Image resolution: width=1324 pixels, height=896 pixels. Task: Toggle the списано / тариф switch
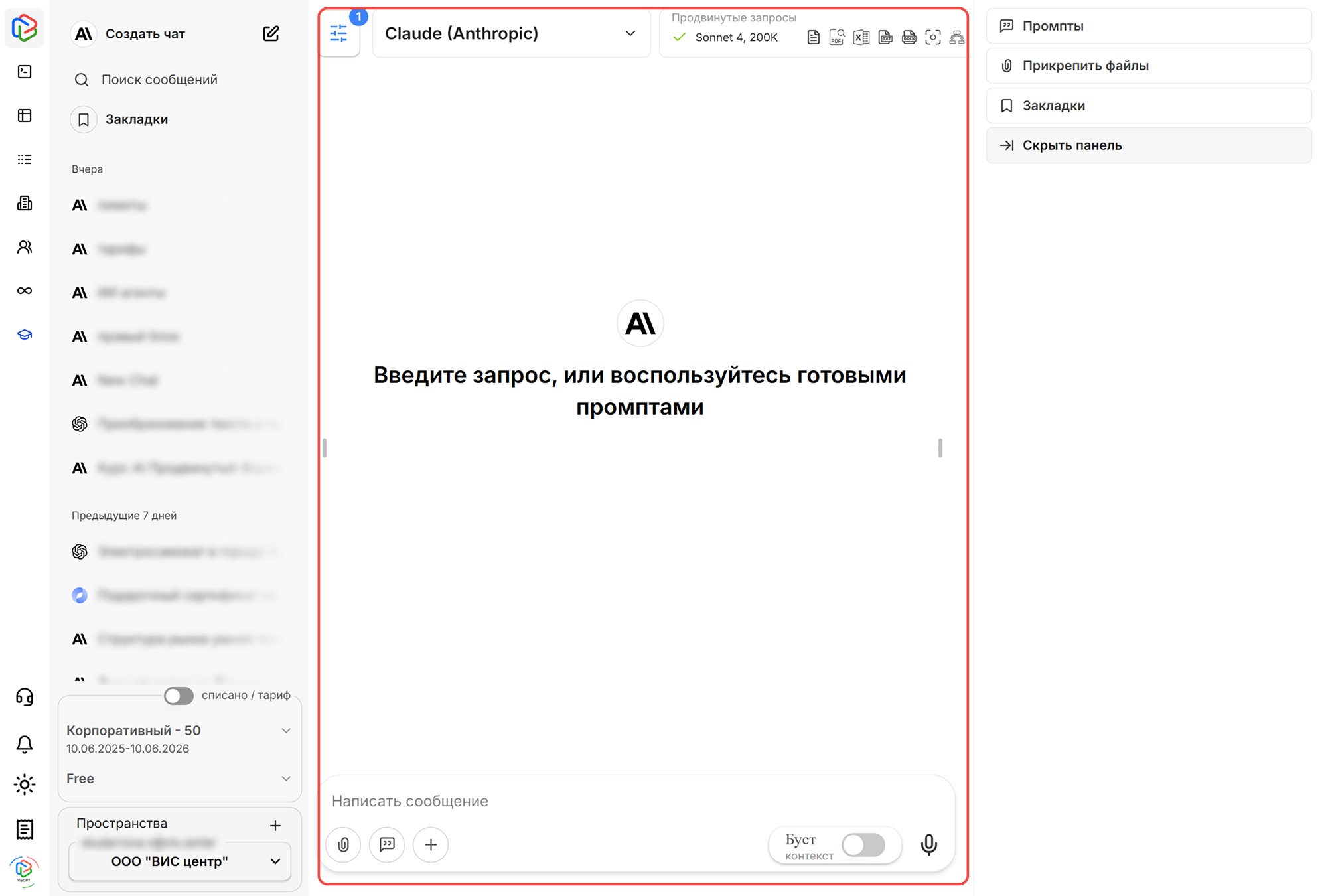(179, 696)
